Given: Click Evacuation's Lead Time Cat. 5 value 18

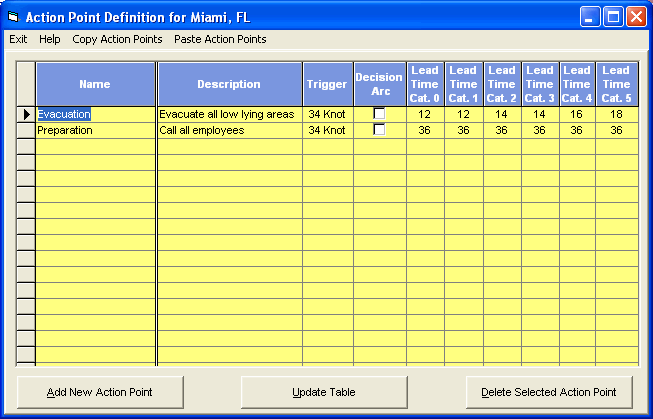Looking at the screenshot, I should [616, 115].
